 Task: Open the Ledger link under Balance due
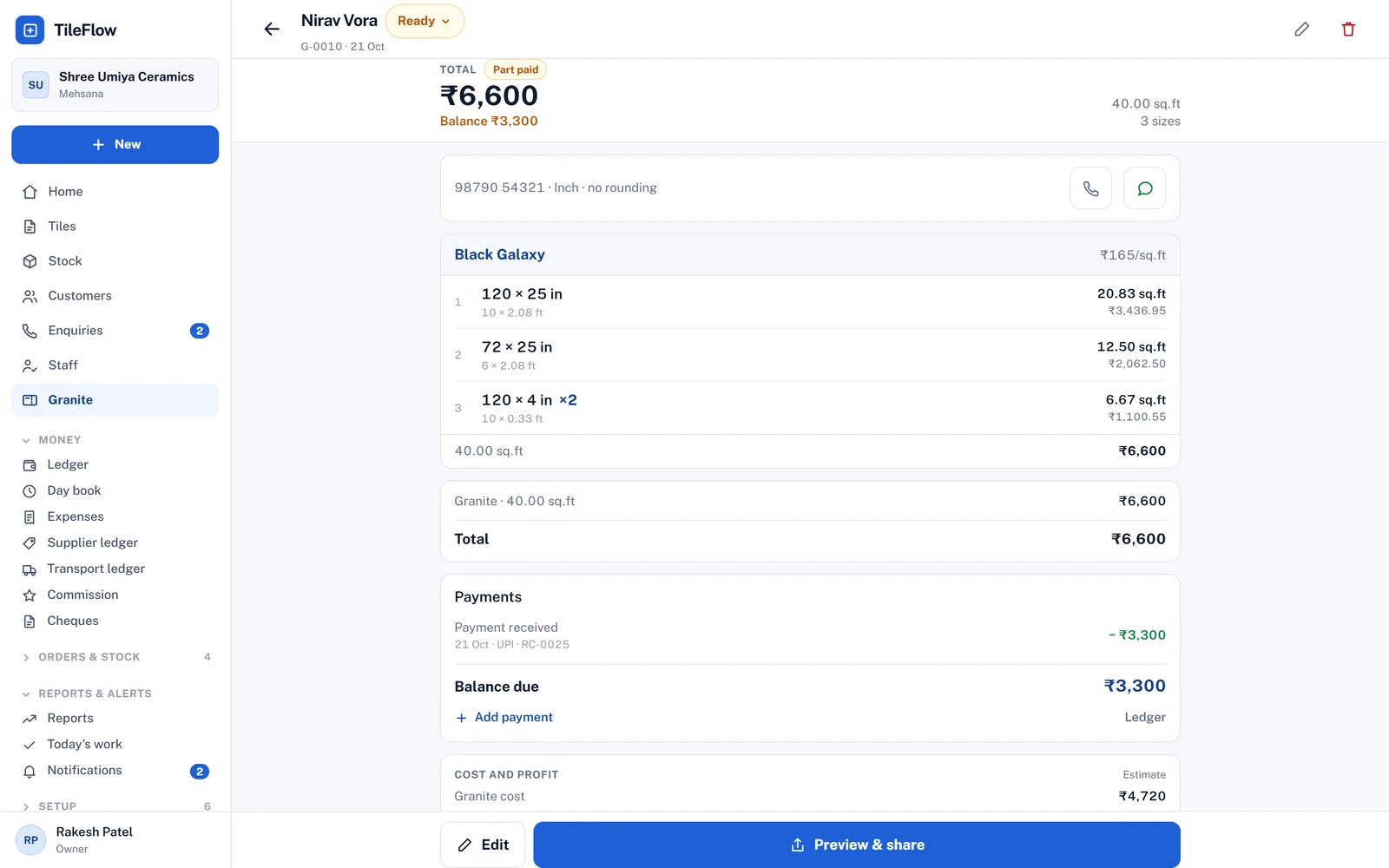1145,718
